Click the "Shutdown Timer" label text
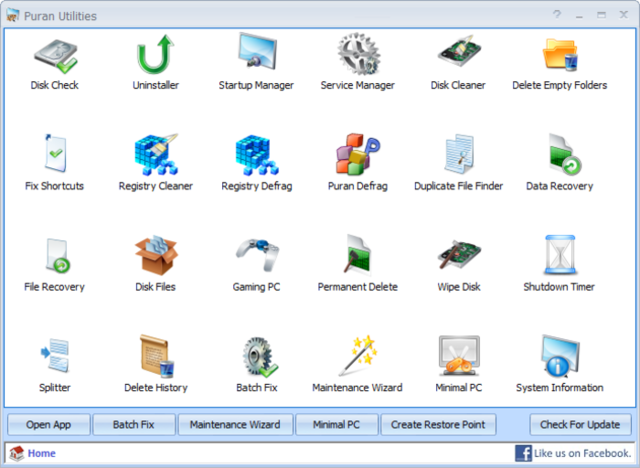Viewport: 640px width, 468px height. pos(559,287)
